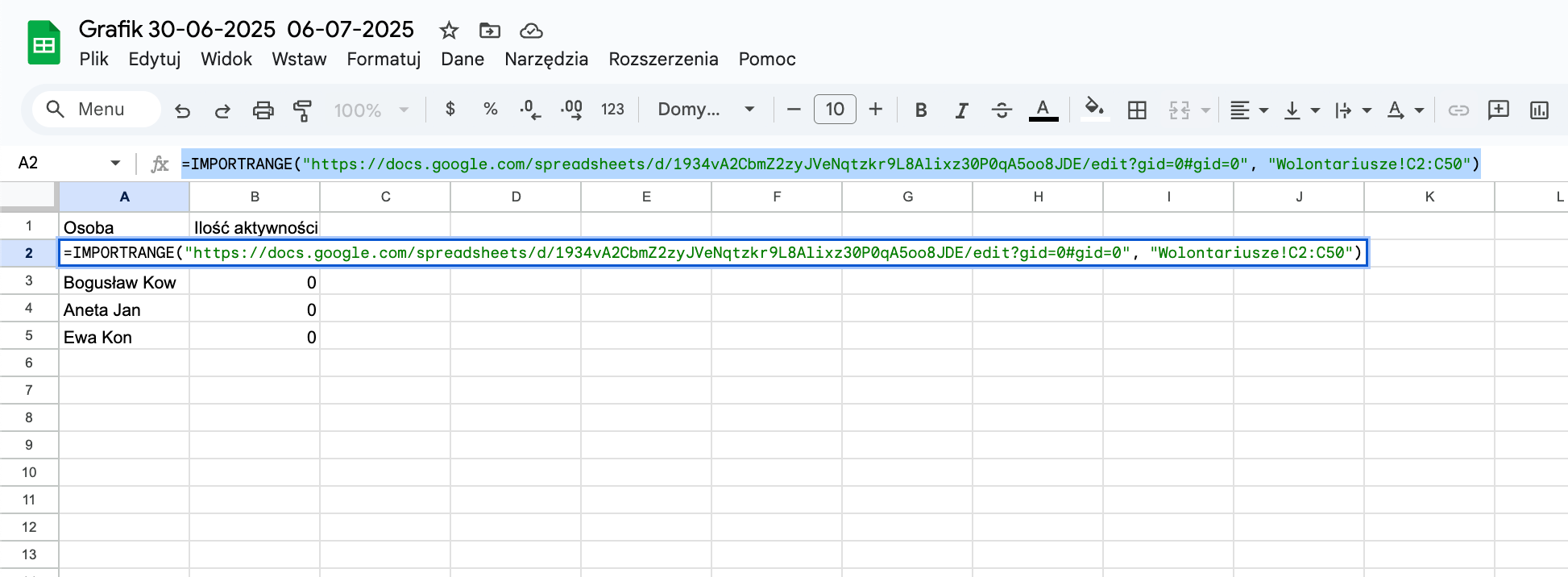Toggle strikethrough formatting

coord(1002,110)
